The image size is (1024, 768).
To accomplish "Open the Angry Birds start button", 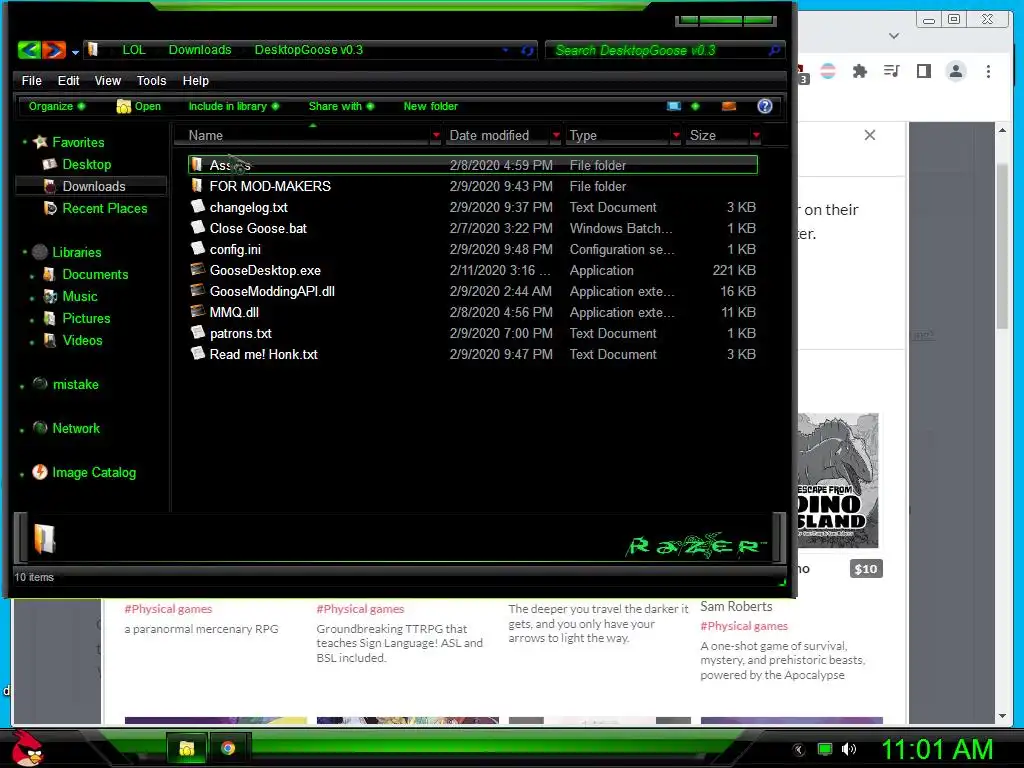I will click(27, 748).
